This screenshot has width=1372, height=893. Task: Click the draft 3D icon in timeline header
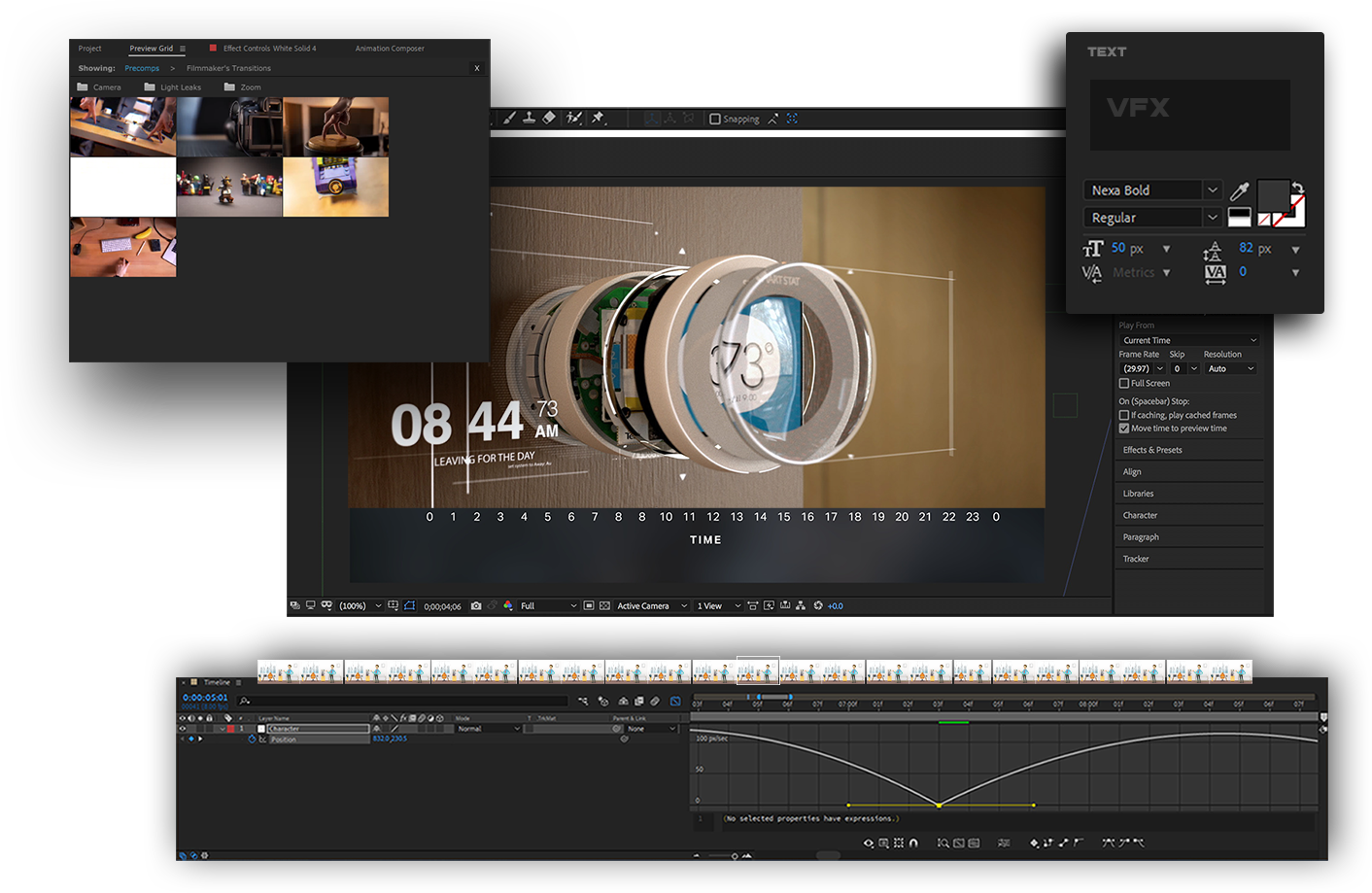(x=602, y=701)
